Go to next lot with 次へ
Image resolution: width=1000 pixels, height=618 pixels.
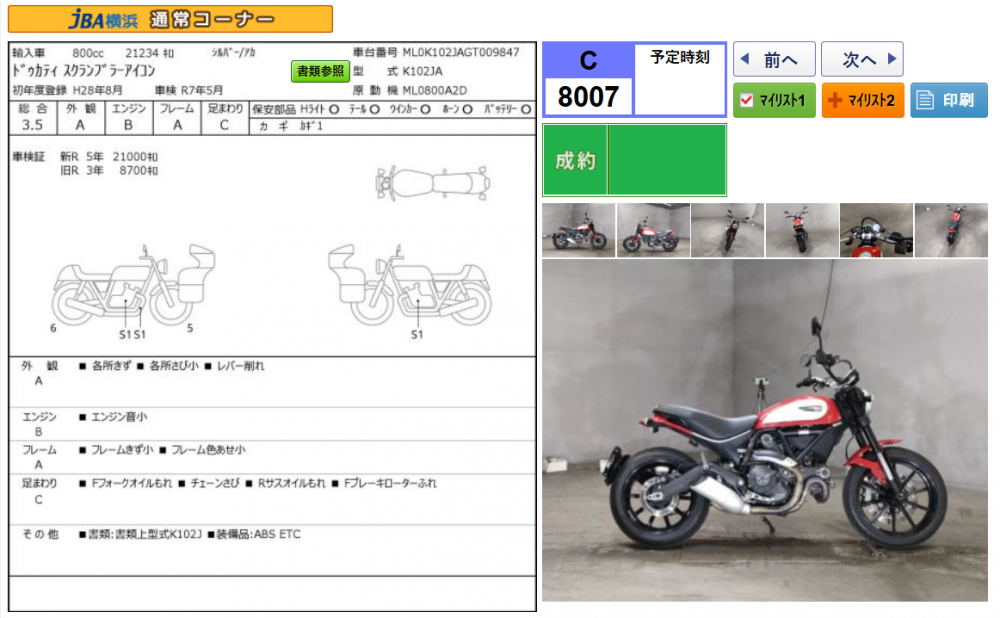pos(862,59)
